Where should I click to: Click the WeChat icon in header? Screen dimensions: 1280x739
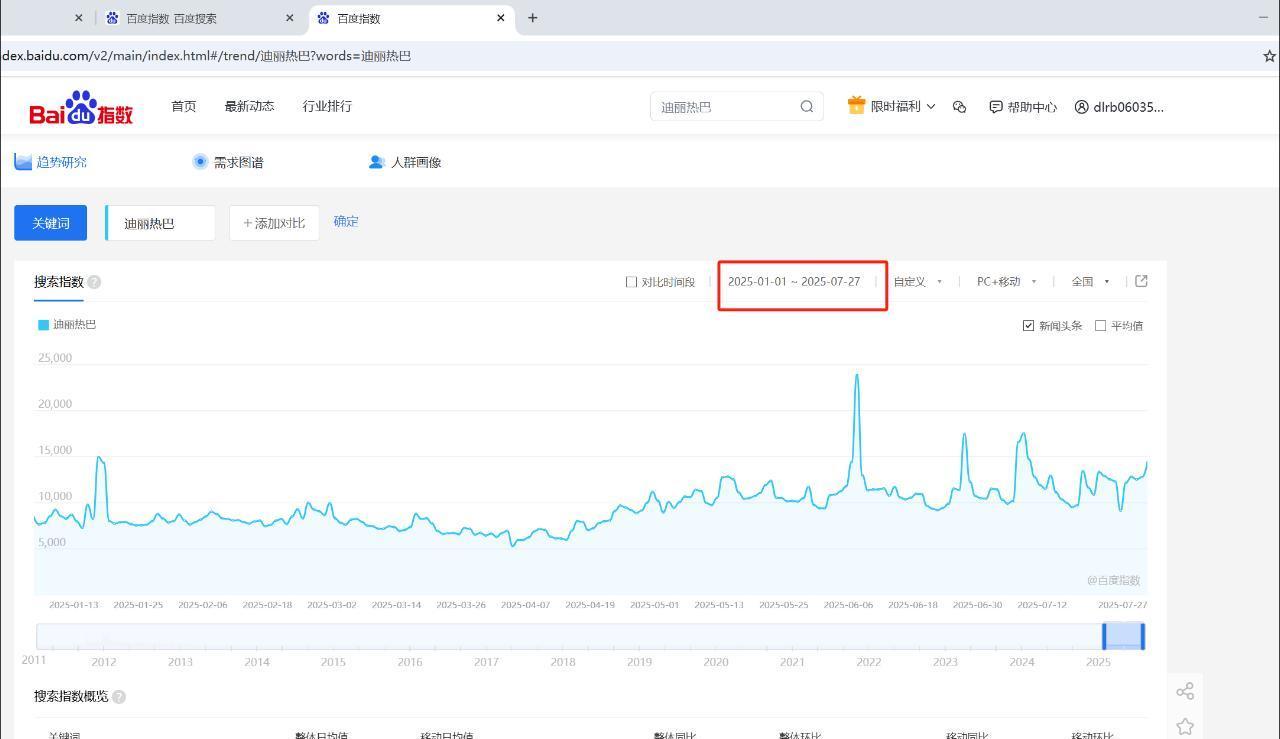coord(959,107)
